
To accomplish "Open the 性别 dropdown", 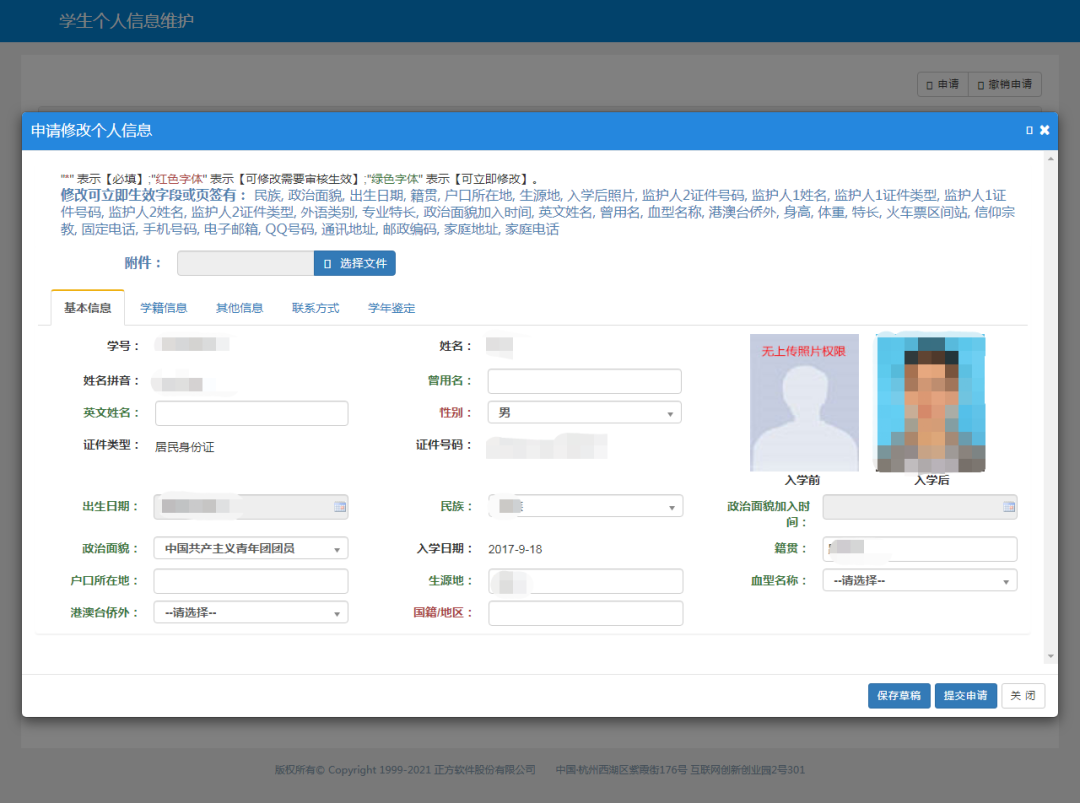I will point(584,413).
